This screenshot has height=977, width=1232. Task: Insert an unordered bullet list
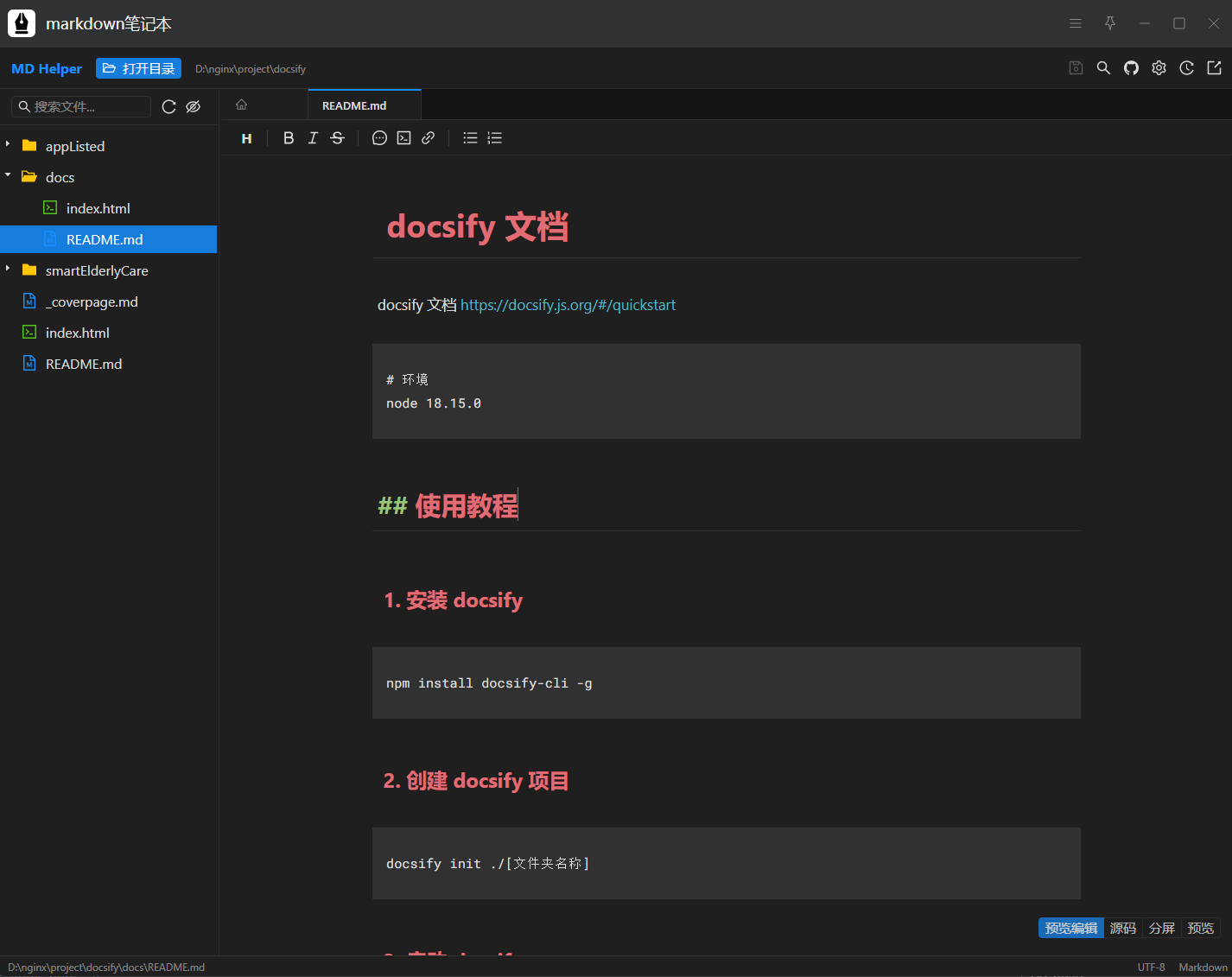470,138
